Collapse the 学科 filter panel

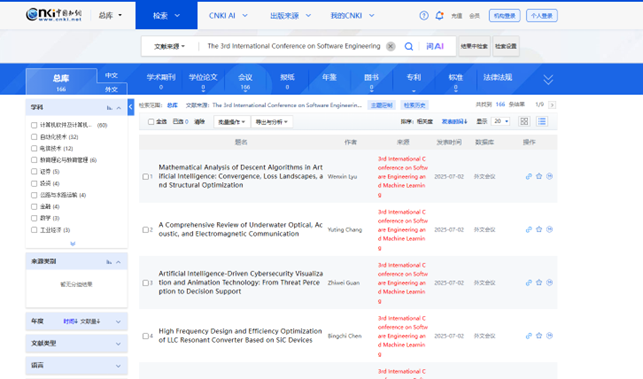coord(119,108)
